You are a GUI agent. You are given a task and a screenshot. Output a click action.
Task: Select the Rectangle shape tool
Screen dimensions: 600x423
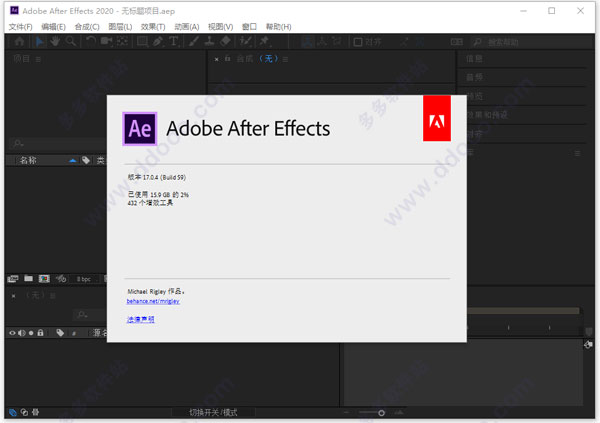pyautogui.click(x=142, y=41)
